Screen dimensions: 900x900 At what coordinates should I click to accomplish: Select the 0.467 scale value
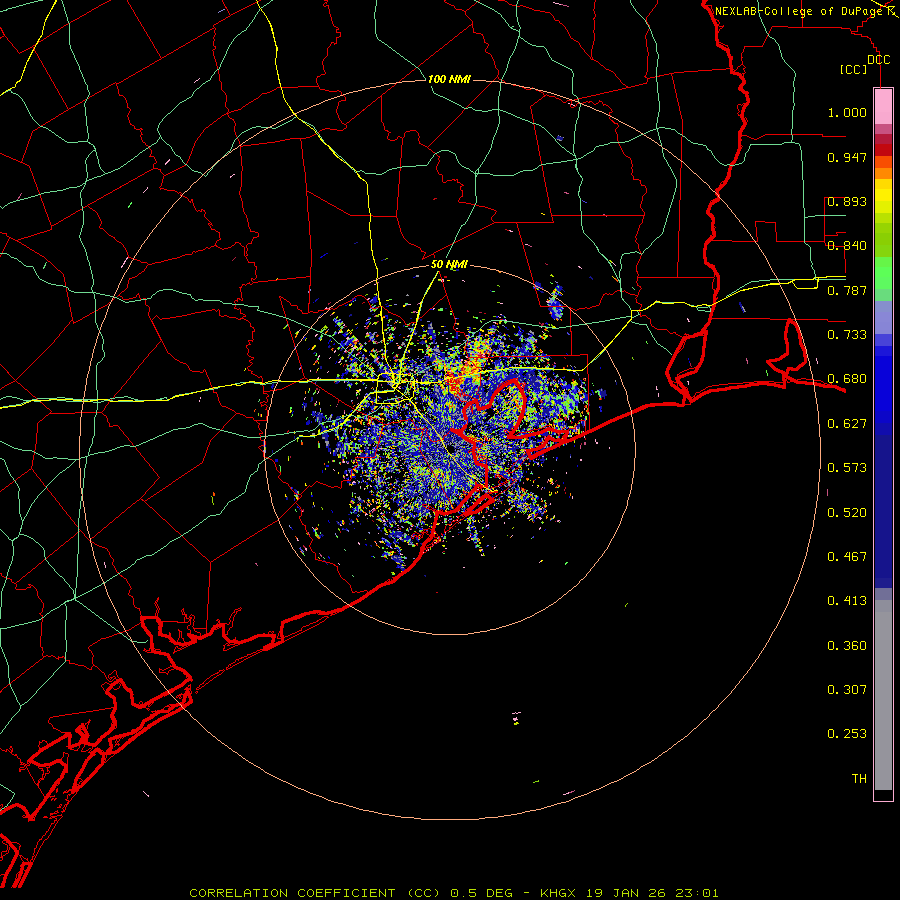(847, 557)
